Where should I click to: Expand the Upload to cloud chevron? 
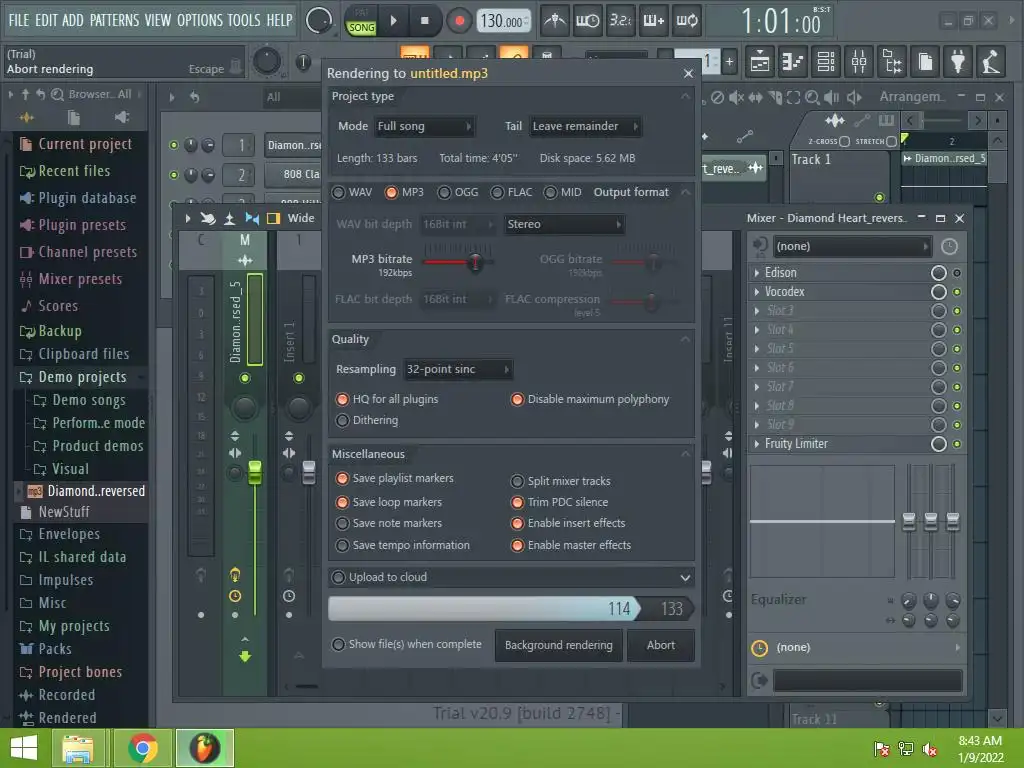pos(685,578)
